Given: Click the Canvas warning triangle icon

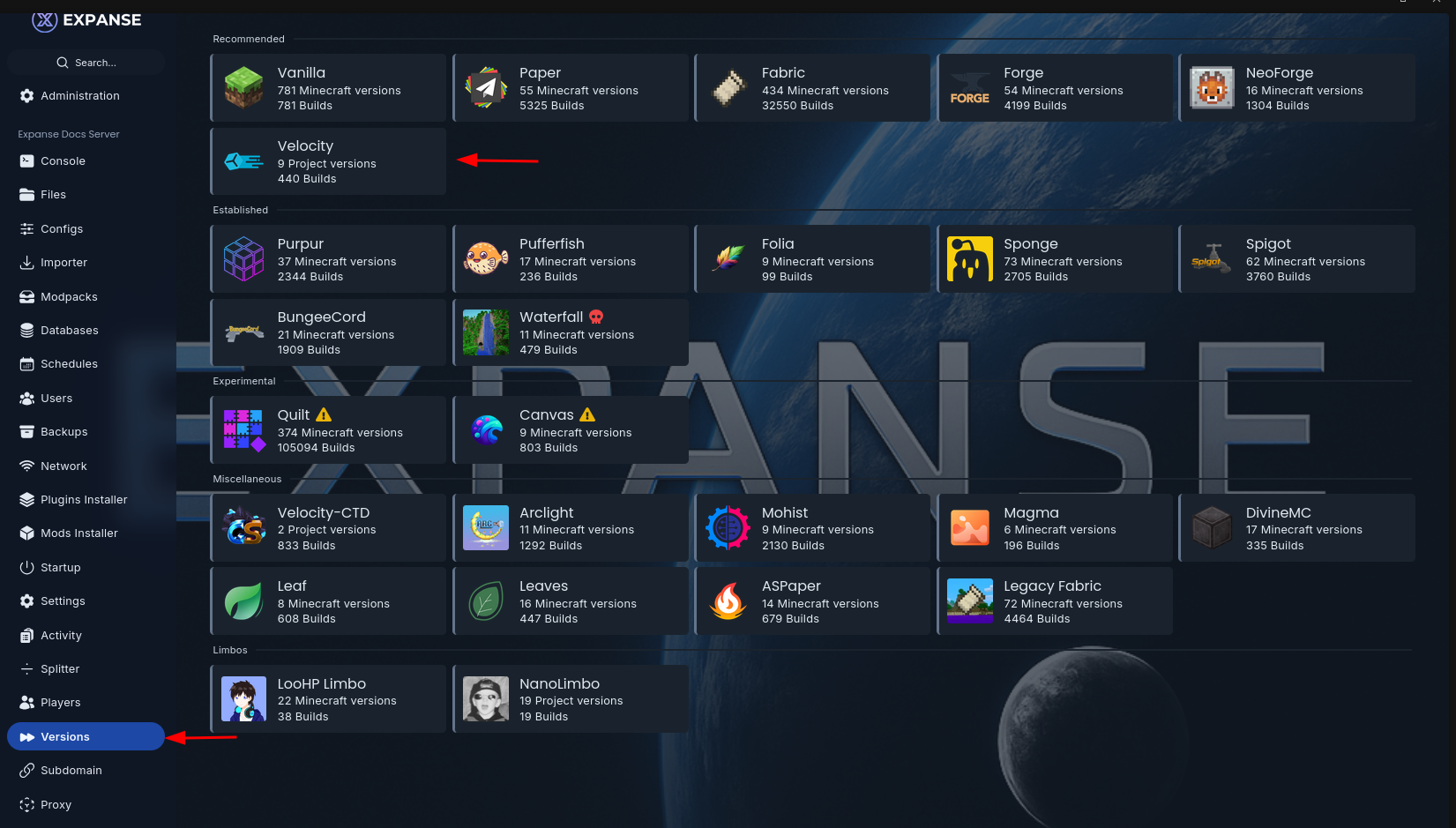Looking at the screenshot, I should click(587, 414).
